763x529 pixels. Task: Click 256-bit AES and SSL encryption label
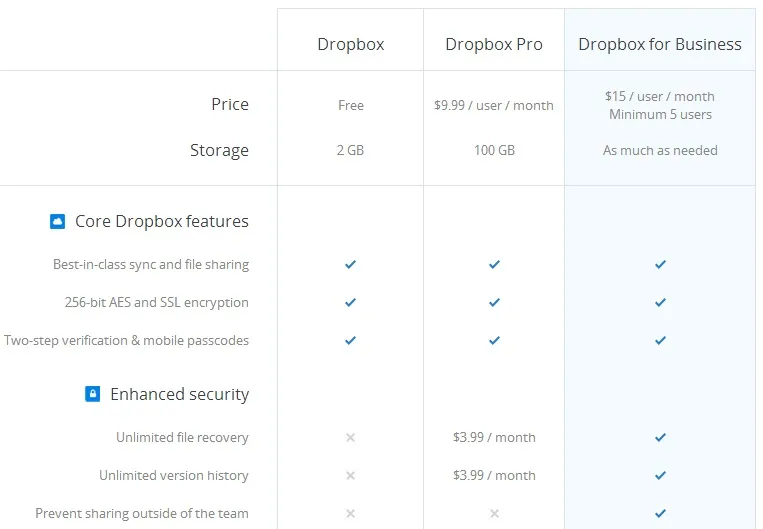click(157, 302)
